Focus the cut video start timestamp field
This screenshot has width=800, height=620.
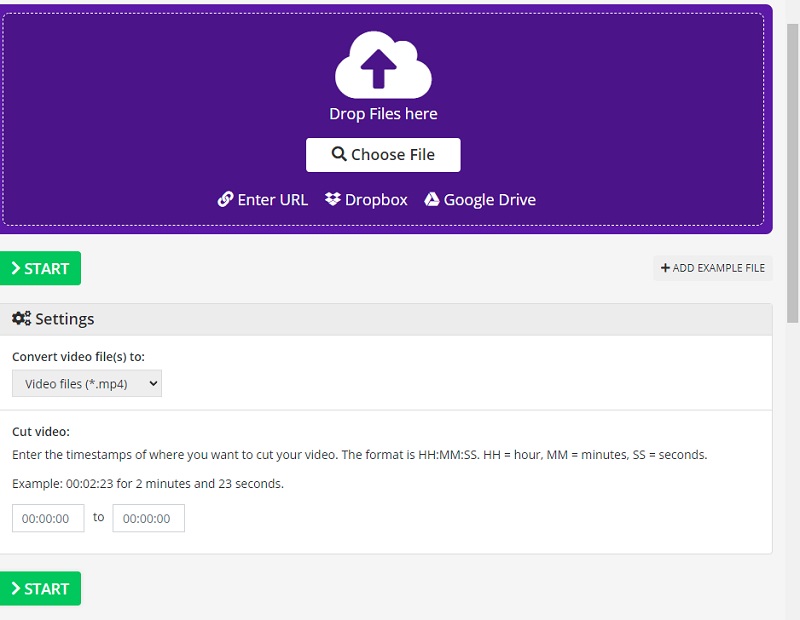click(48, 518)
